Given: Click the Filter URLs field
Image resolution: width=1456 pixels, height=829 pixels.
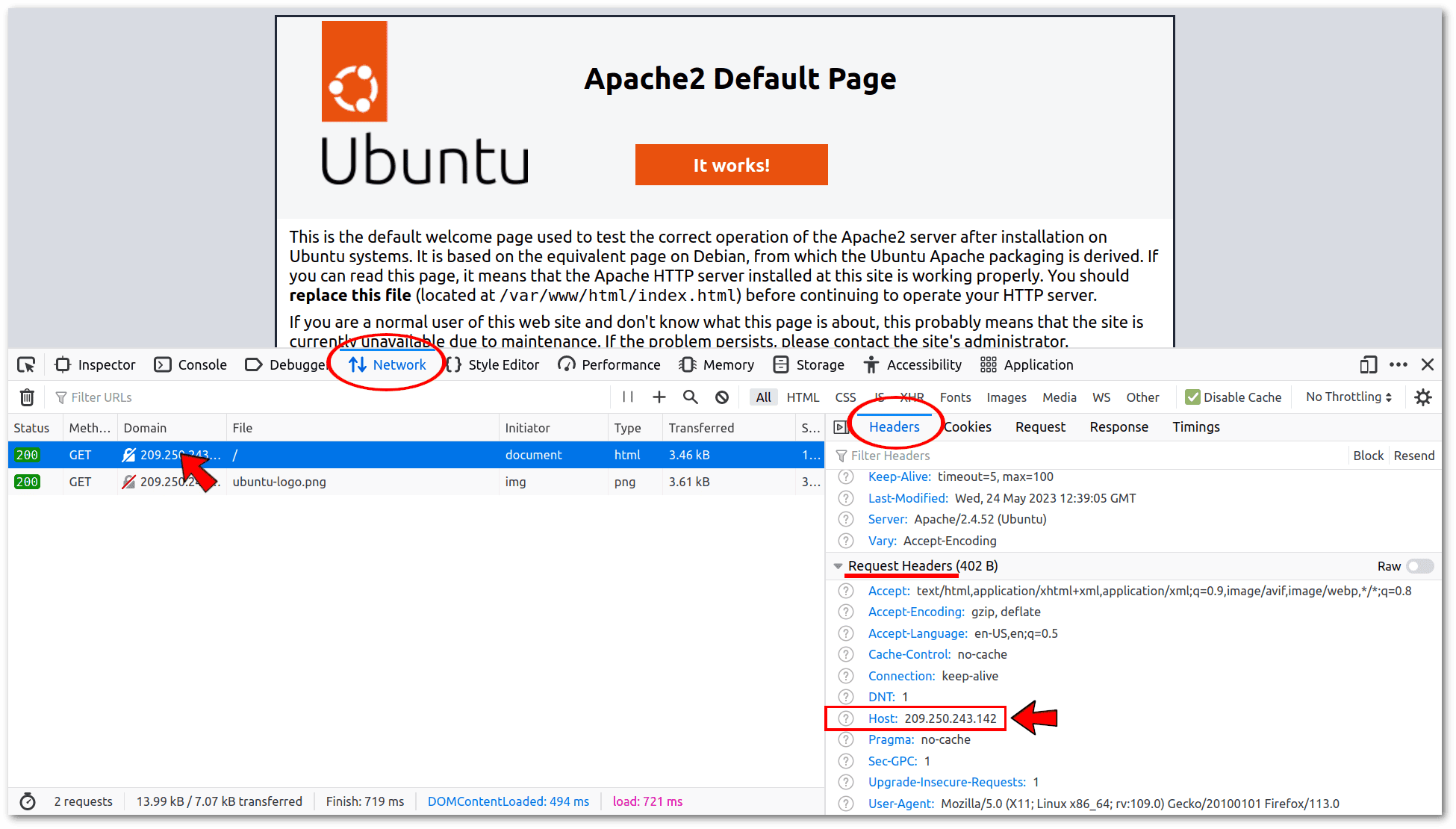Looking at the screenshot, I should click(x=329, y=397).
